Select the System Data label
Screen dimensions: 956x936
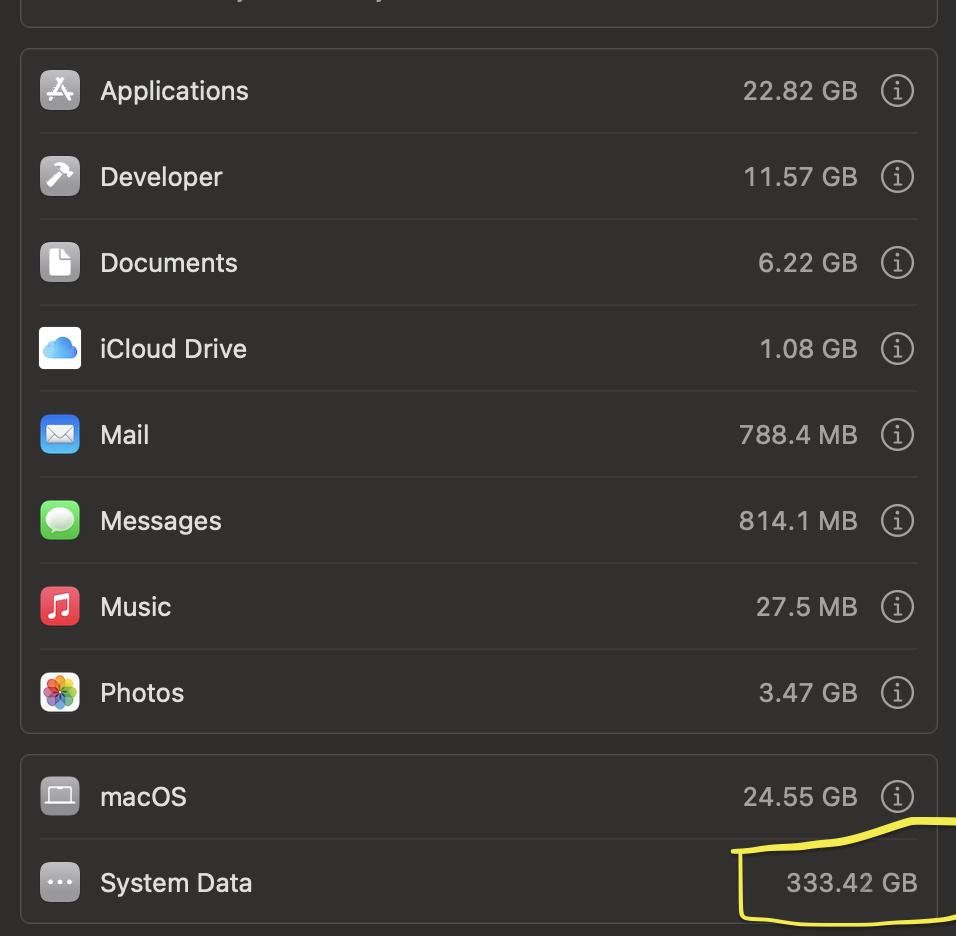pos(176,884)
